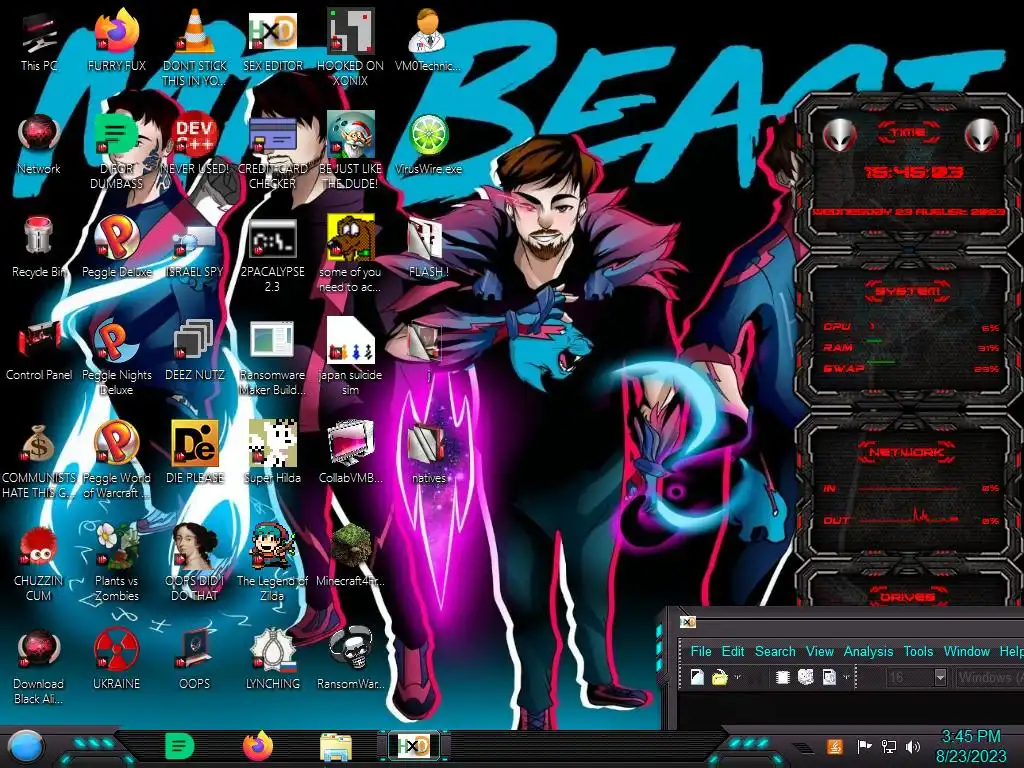Screen dimensions: 1024x768
Task: Select the HOOKED ON XONIX desktop icon
Action: tap(350, 47)
